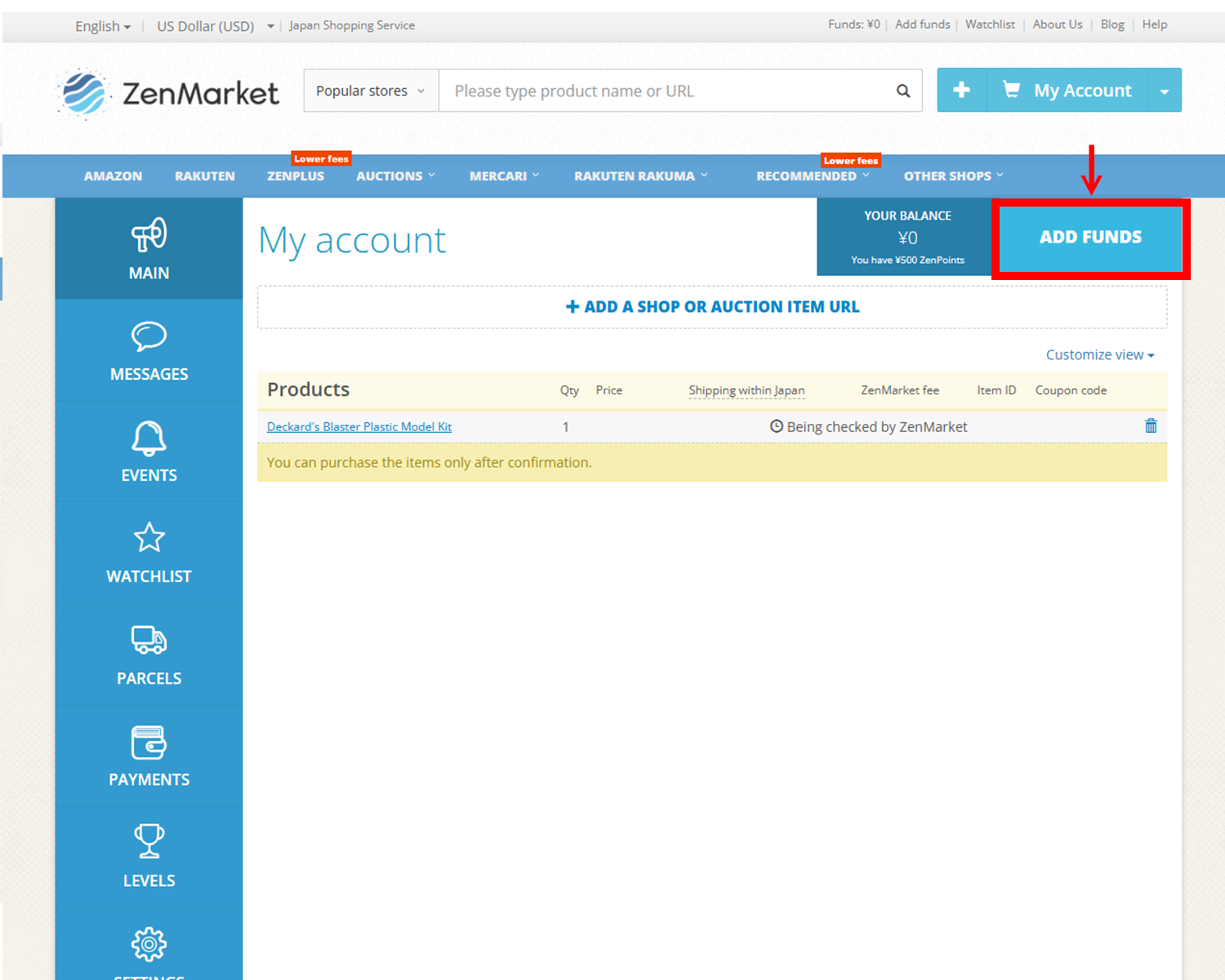
Task: Delete Deckard's Blaster item with trash icon
Action: (x=1151, y=425)
